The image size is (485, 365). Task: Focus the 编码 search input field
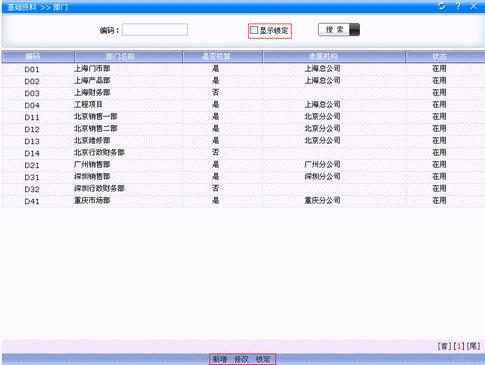coord(155,30)
